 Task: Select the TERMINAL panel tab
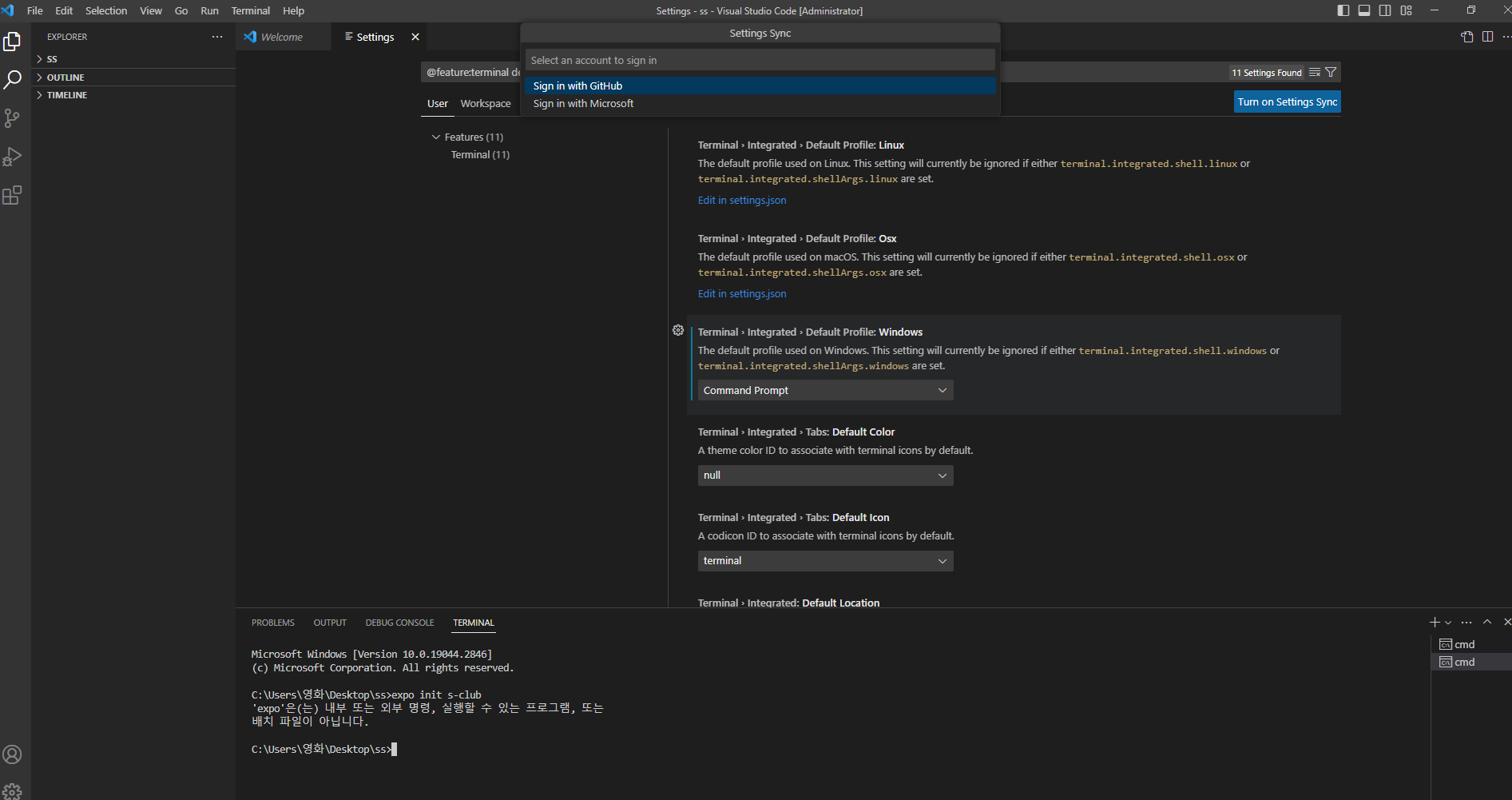(x=474, y=623)
